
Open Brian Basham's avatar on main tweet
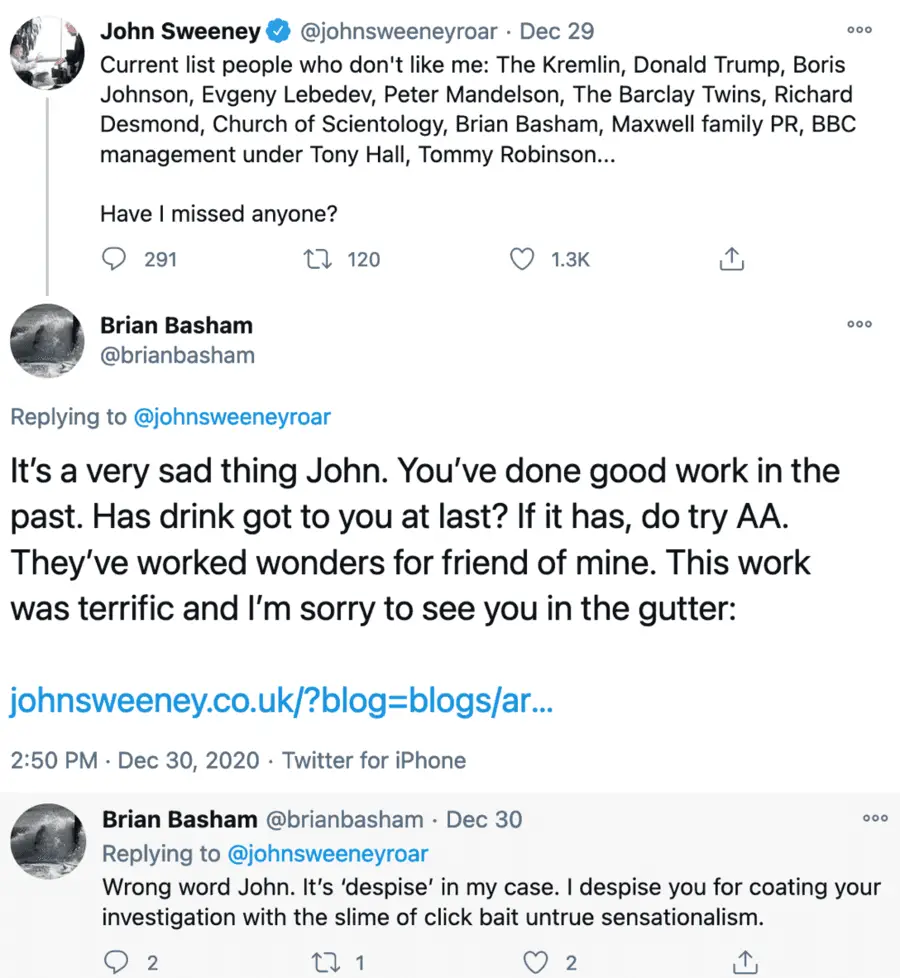pos(47,340)
